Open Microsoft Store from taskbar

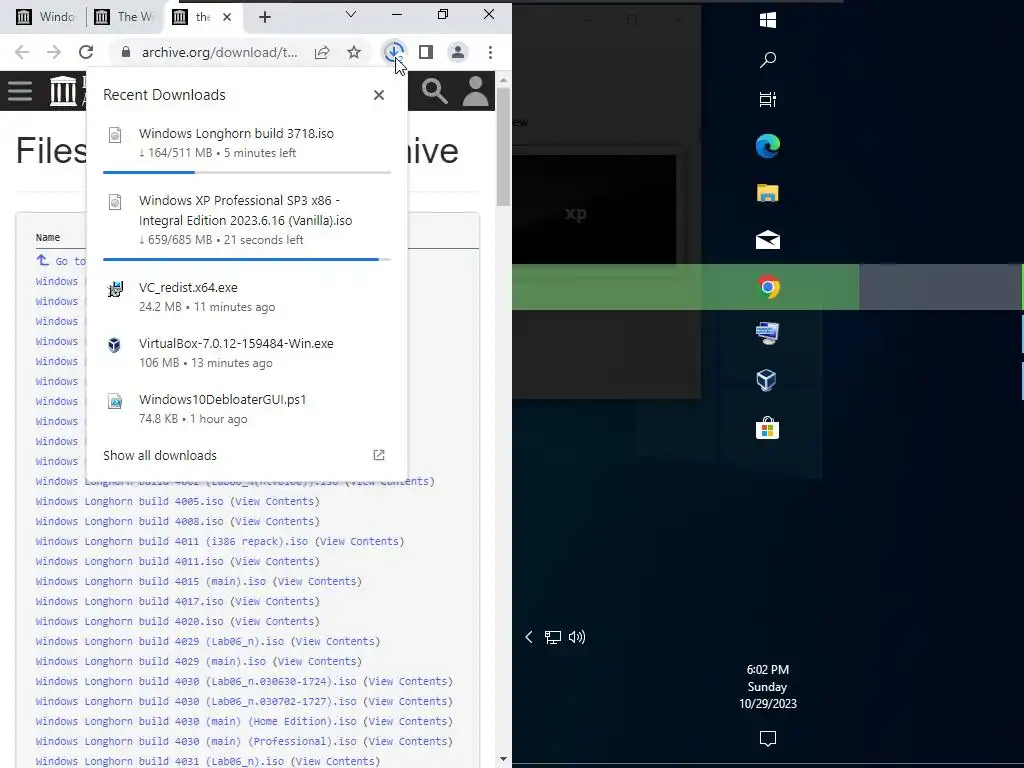click(x=768, y=428)
